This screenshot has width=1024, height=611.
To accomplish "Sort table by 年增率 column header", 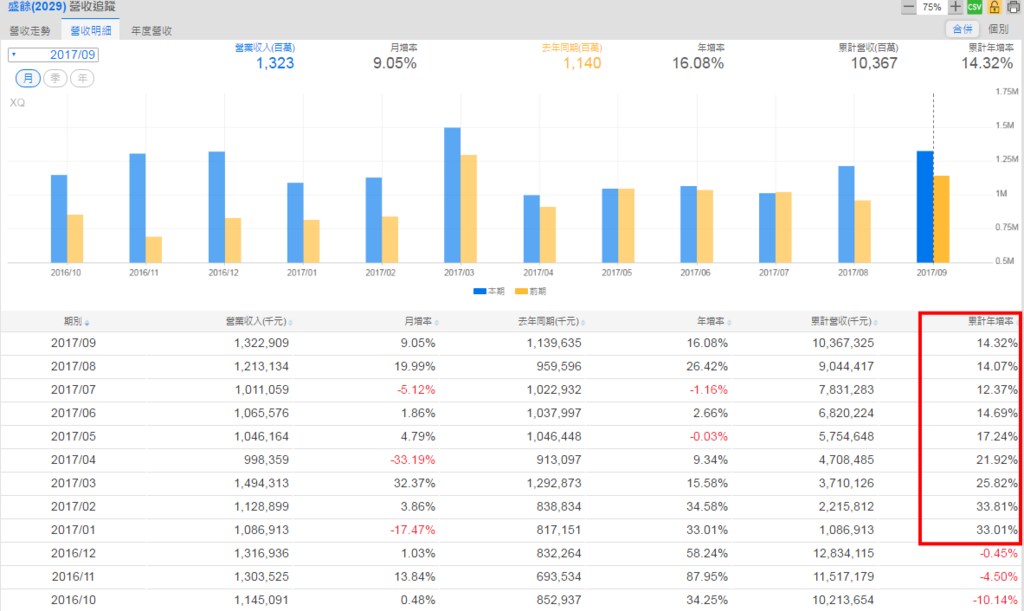I will pos(714,321).
